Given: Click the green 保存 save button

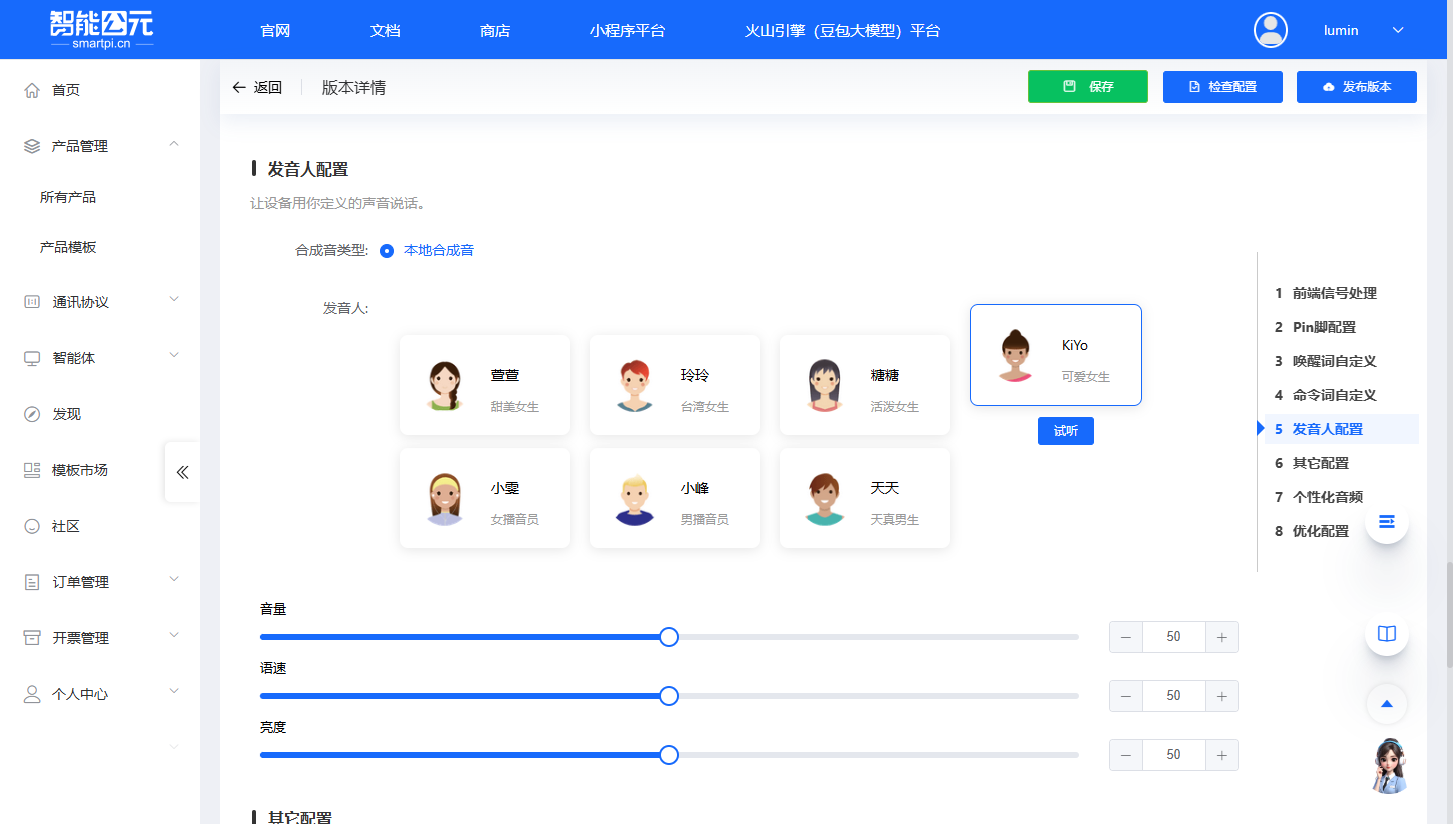Looking at the screenshot, I should (x=1087, y=87).
